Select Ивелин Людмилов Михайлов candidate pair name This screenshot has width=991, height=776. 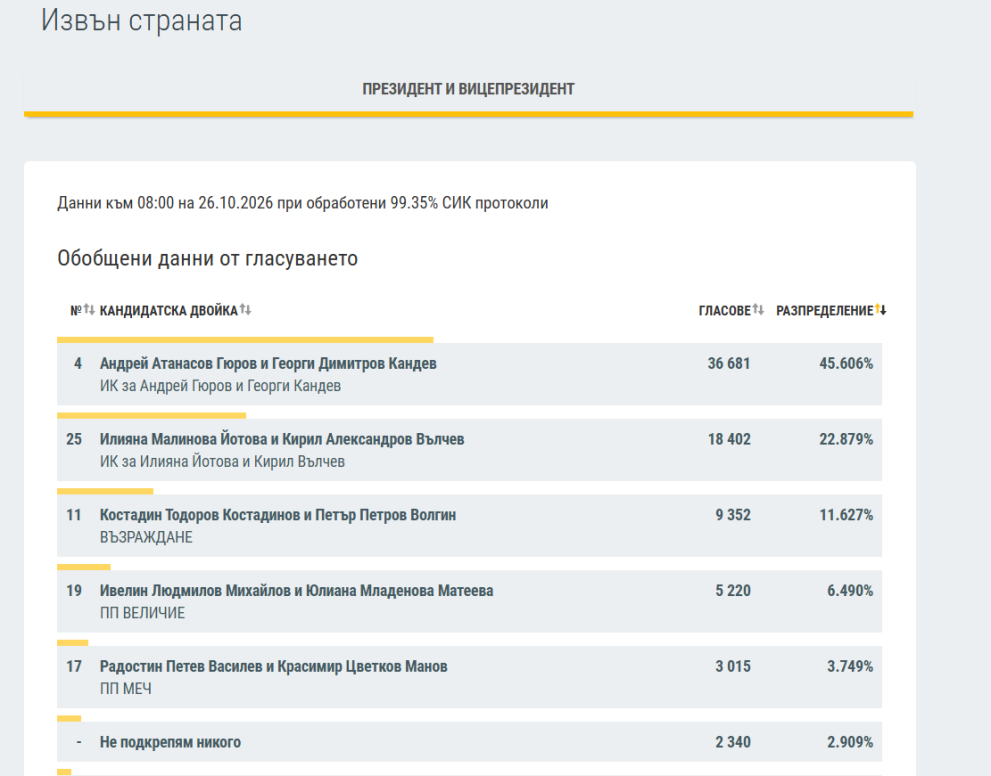tap(296, 591)
